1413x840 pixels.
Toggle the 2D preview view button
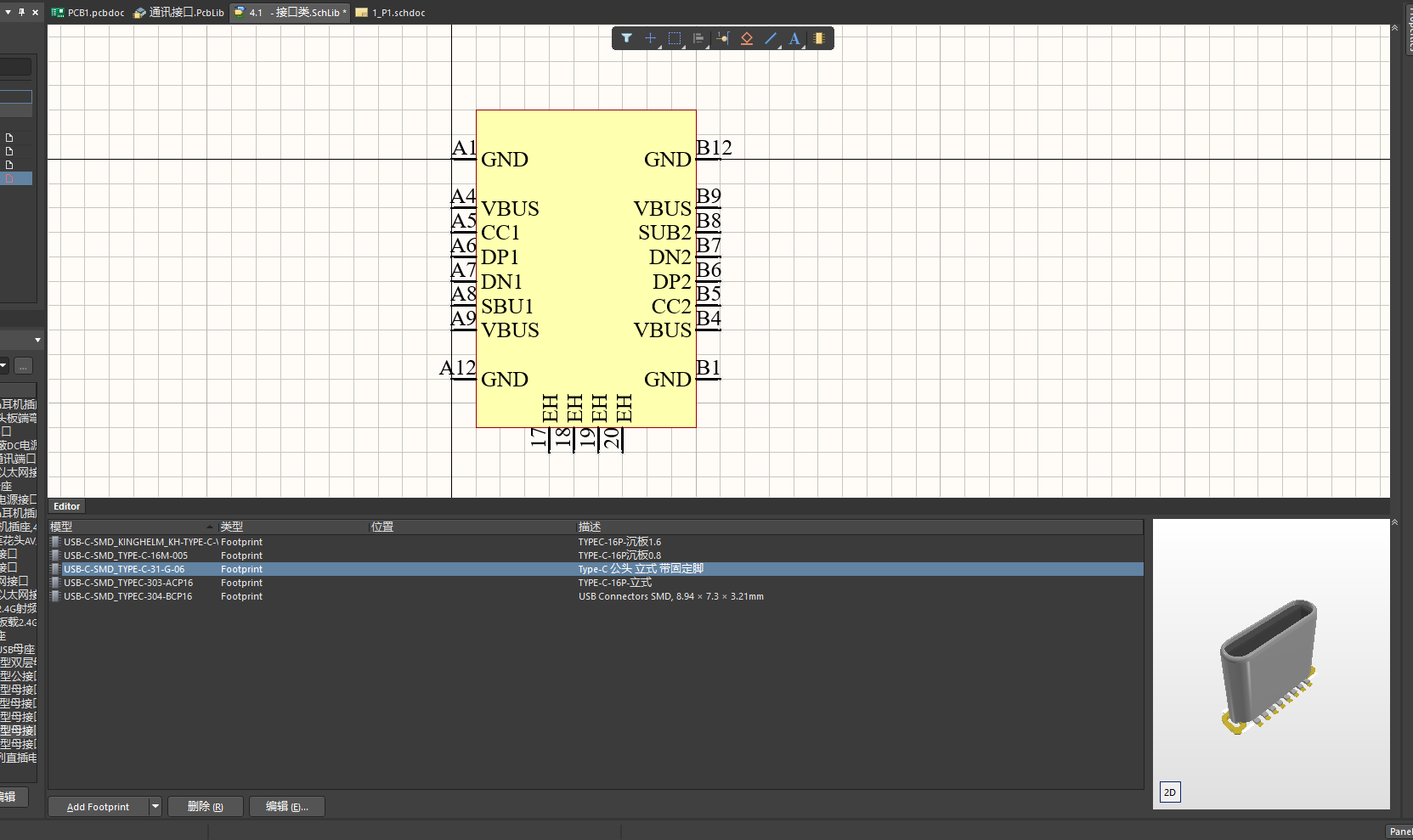pos(1170,792)
